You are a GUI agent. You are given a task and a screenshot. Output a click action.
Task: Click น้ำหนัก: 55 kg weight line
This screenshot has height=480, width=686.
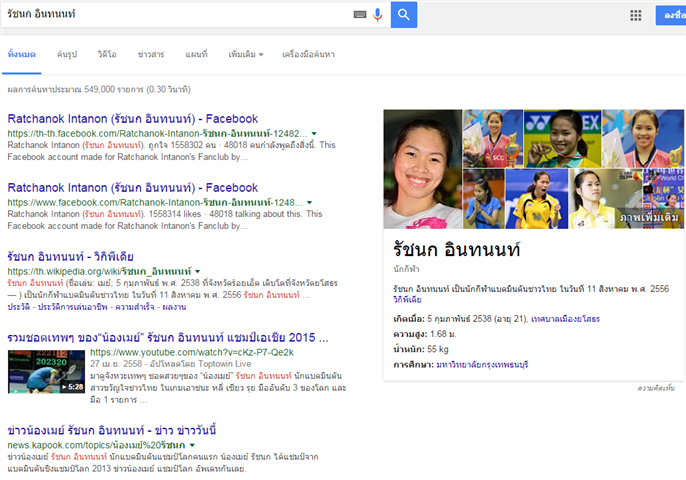(421, 349)
